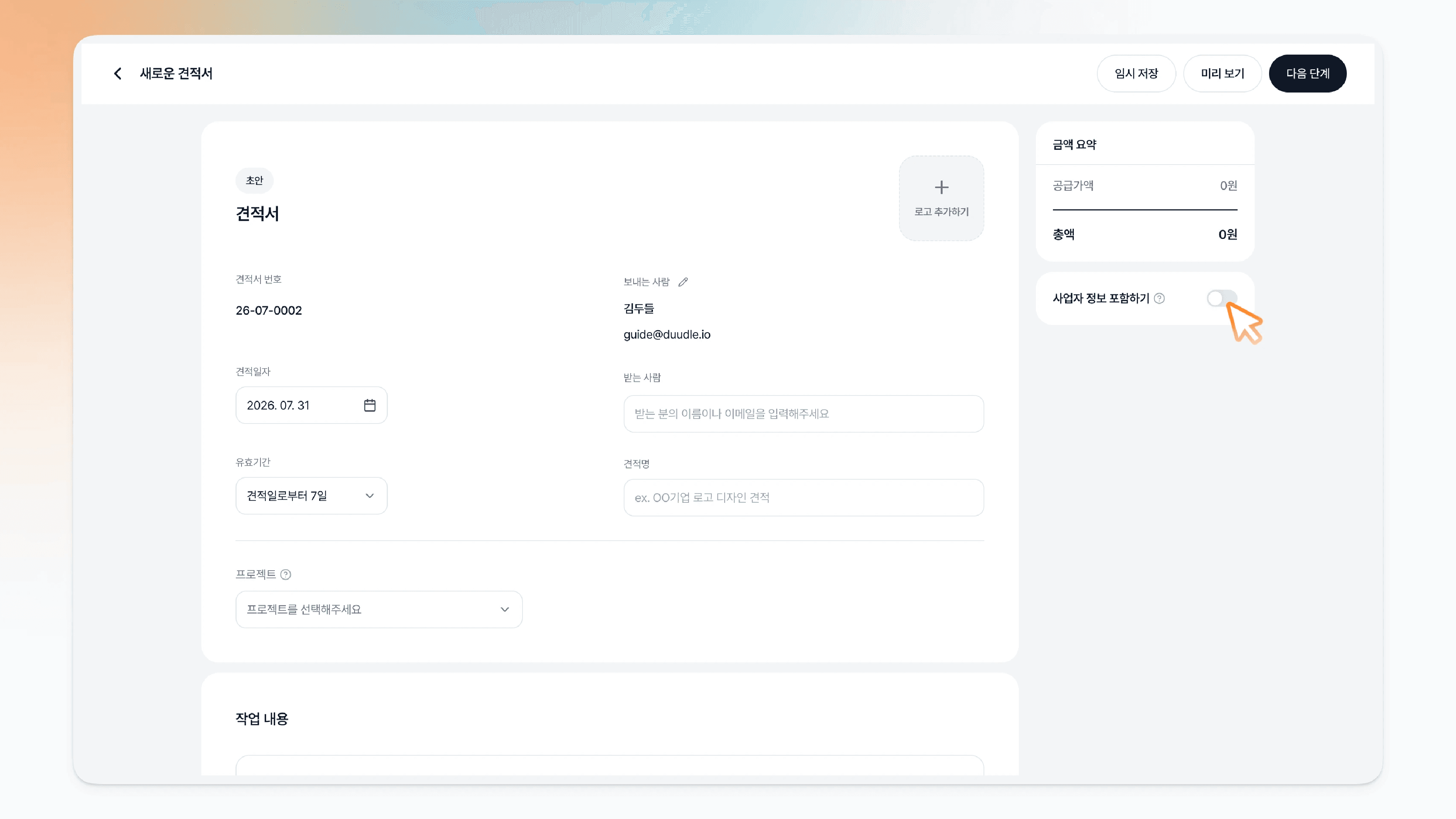The height and width of the screenshot is (819, 1456).
Task: Click the help icon beside 사업자 정보 포함하기
Action: [1159, 298]
